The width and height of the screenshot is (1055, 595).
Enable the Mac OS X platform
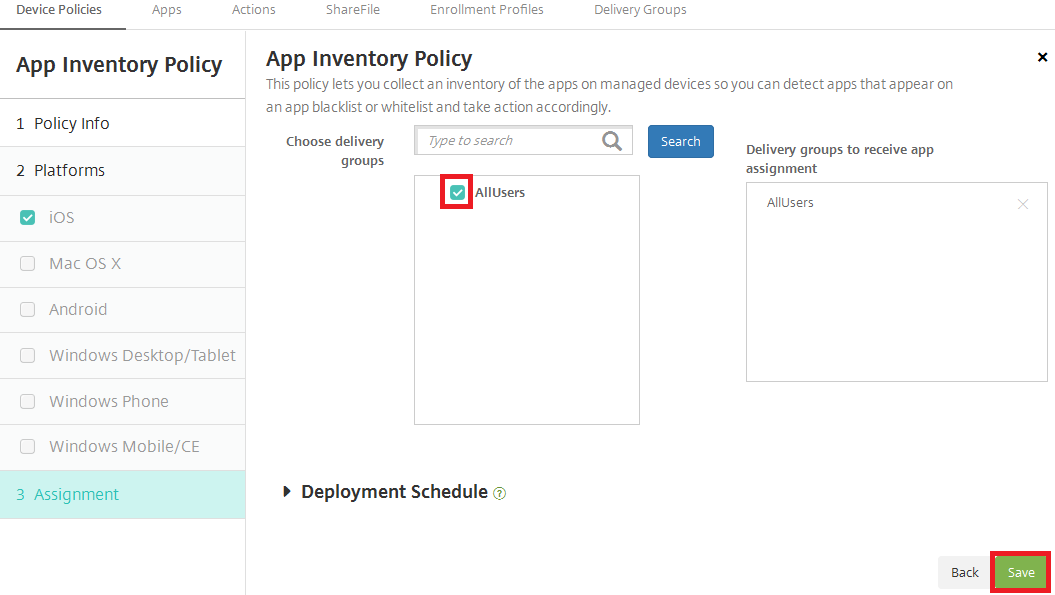[28, 264]
